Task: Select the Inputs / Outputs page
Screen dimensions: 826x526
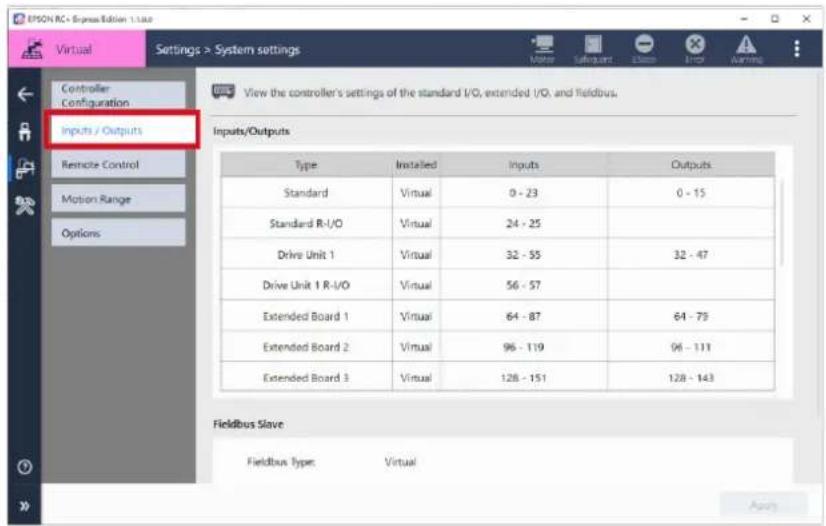Action: (121, 130)
